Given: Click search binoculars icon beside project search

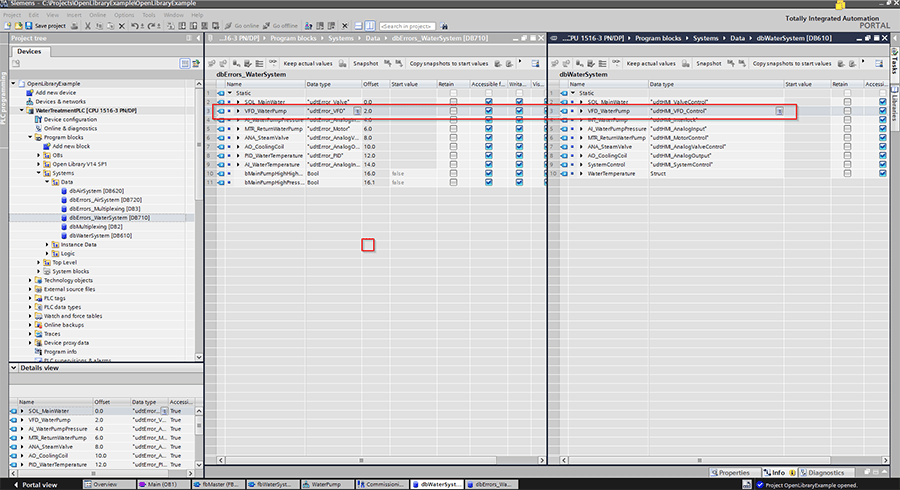Looking at the screenshot, I should pyautogui.click(x=444, y=26).
